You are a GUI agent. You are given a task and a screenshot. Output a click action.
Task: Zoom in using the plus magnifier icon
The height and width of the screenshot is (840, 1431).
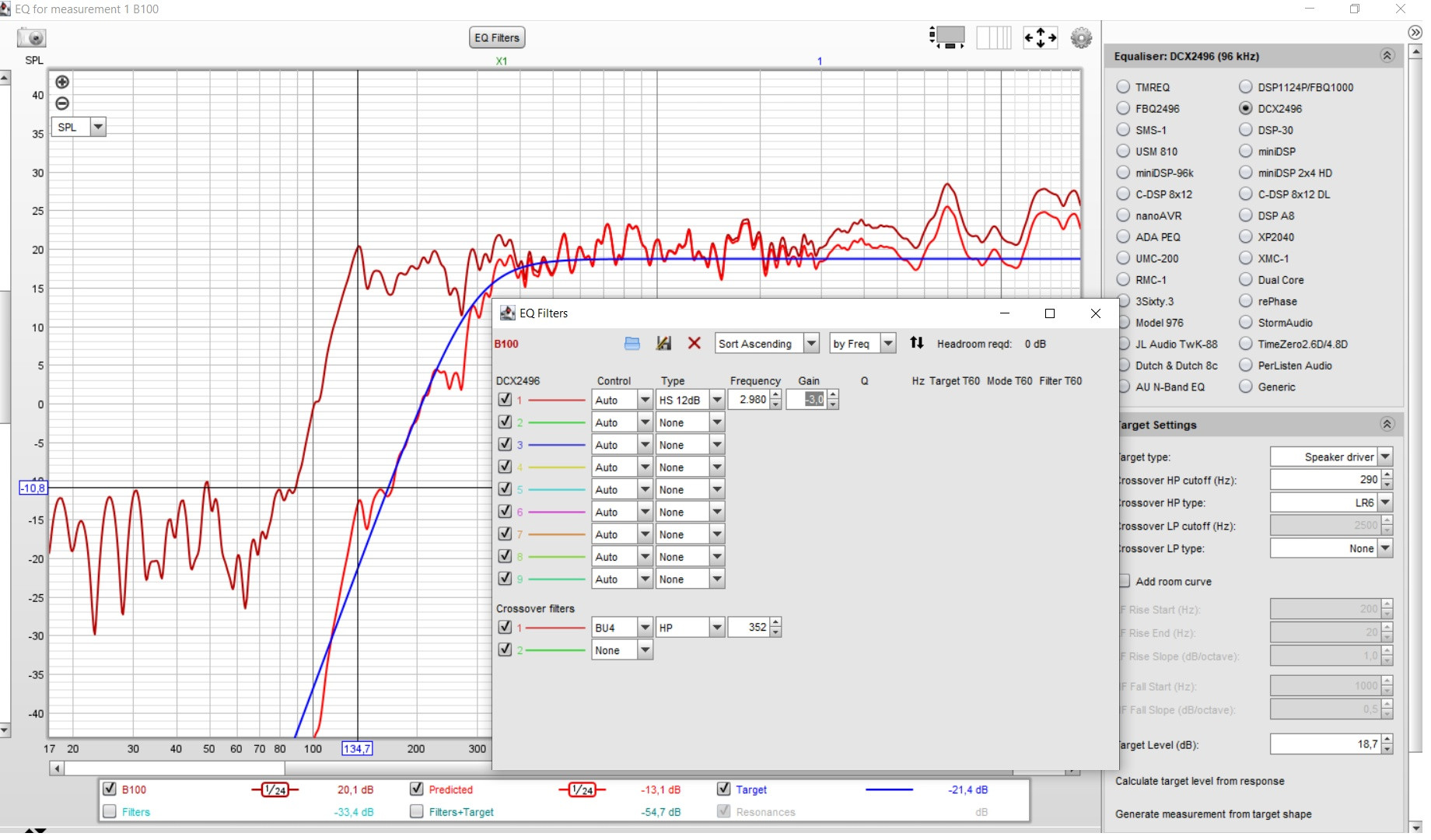62,82
